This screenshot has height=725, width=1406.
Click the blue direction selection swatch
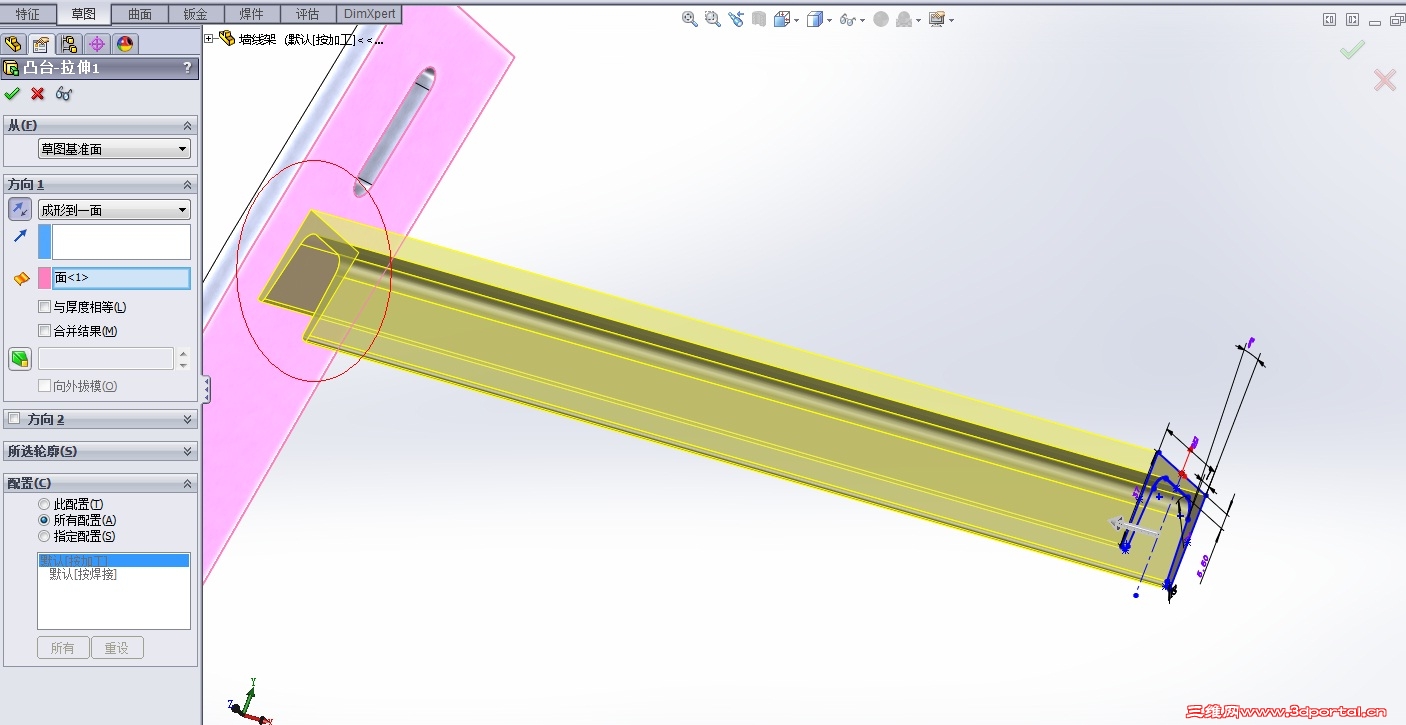44,242
